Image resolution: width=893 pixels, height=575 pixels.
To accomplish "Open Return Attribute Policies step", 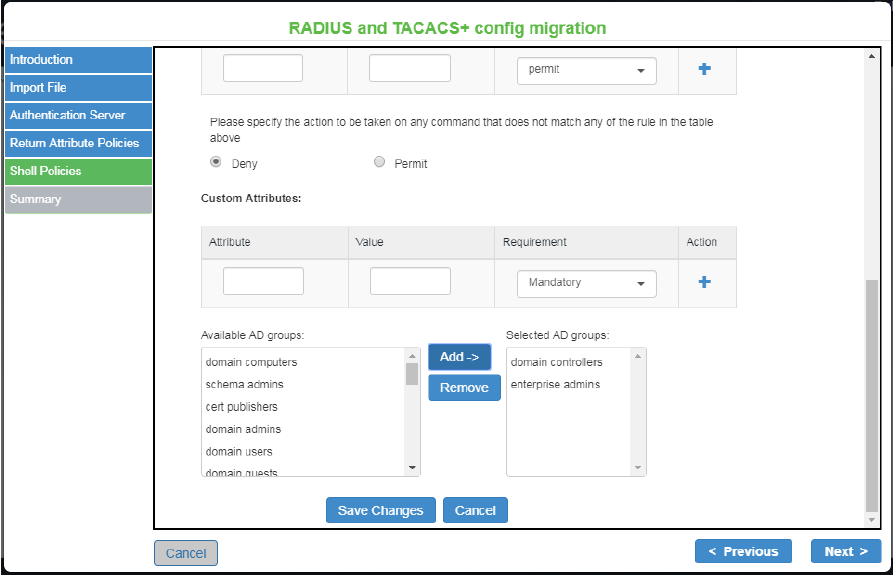I will point(79,143).
